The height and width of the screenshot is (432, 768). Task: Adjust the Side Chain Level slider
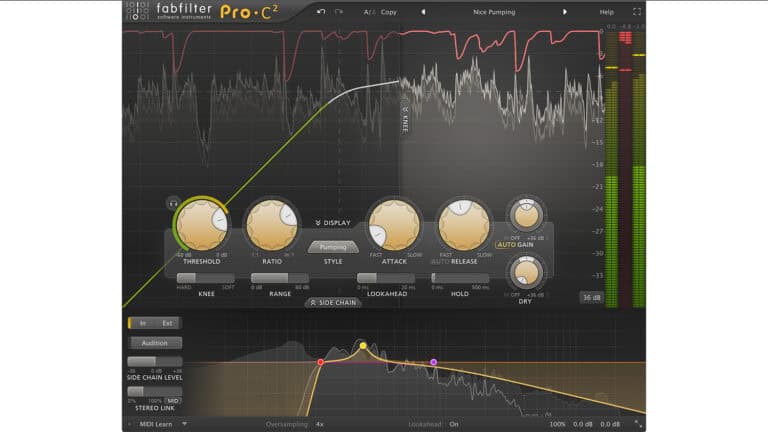point(155,361)
